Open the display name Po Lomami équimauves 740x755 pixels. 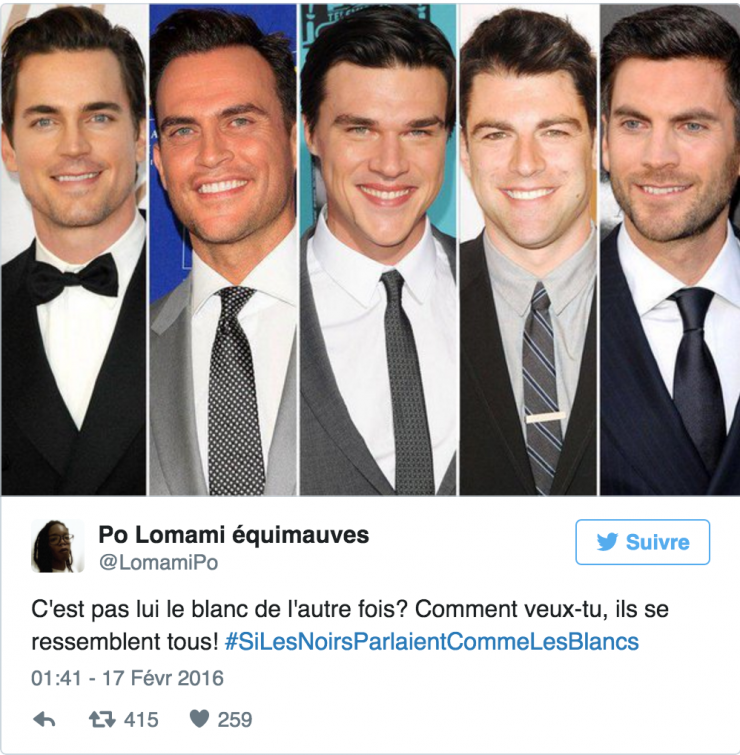click(234, 534)
